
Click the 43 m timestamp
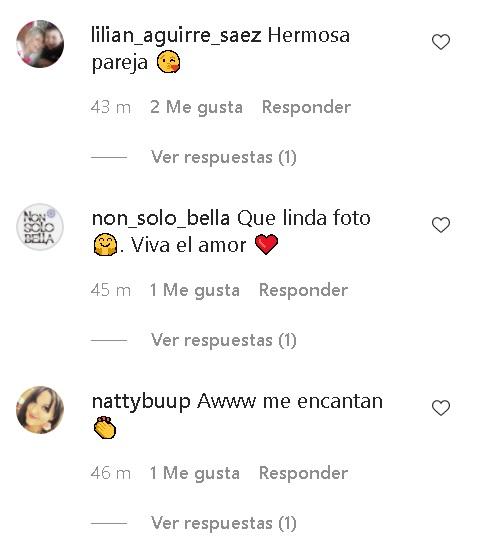point(111,107)
